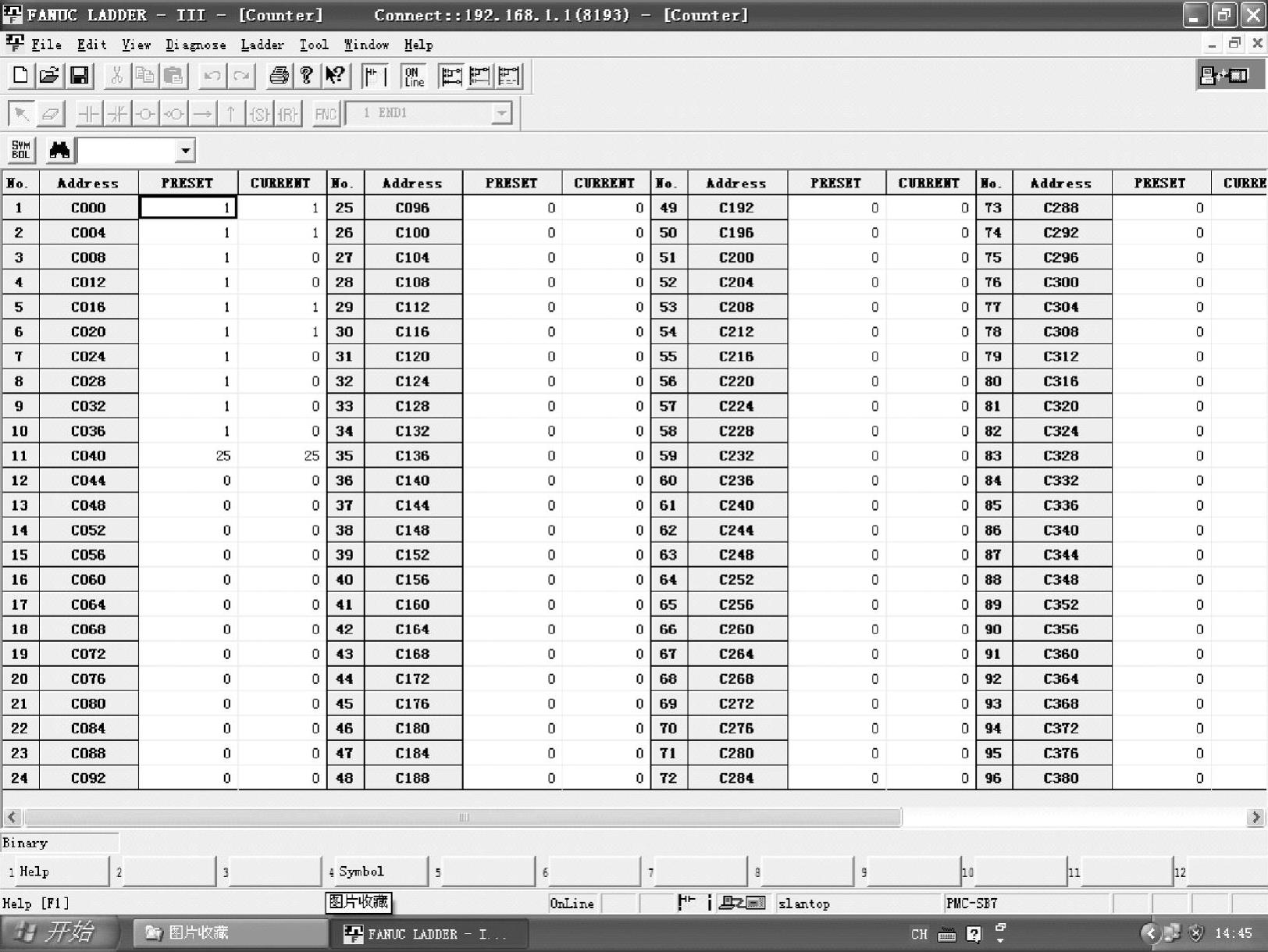
Task: Open the File menu
Action: [x=46, y=45]
